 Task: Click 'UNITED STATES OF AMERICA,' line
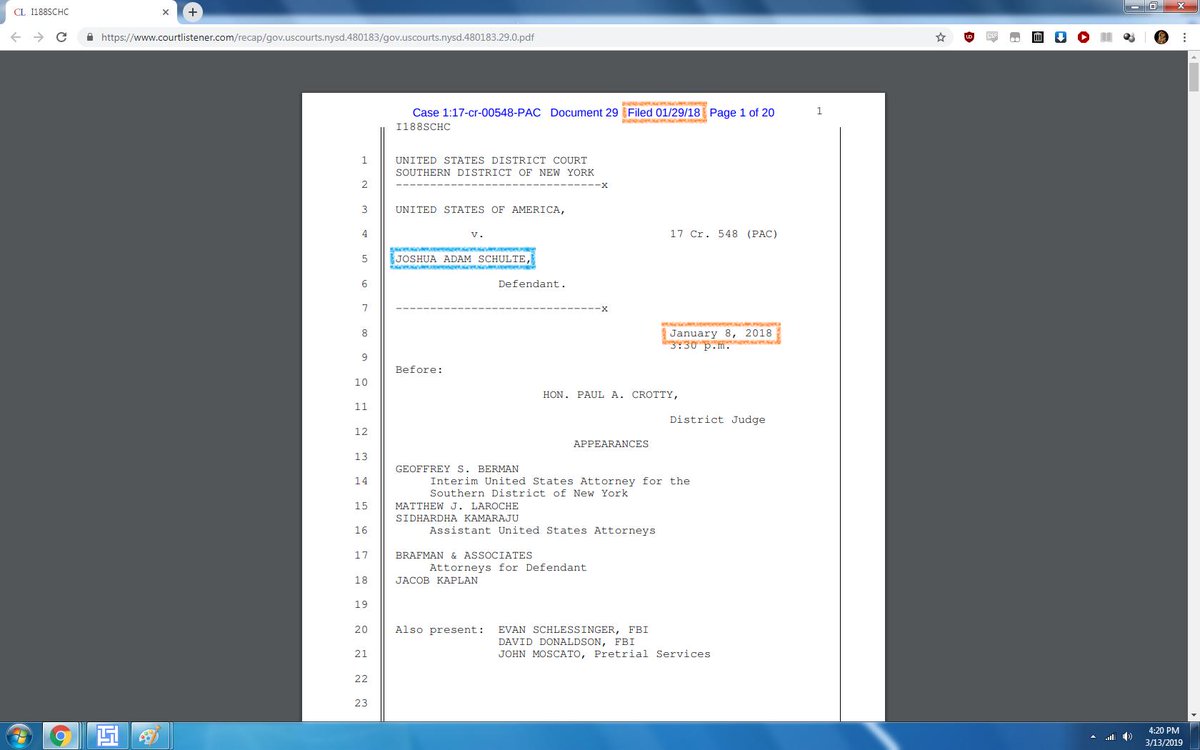pos(481,209)
